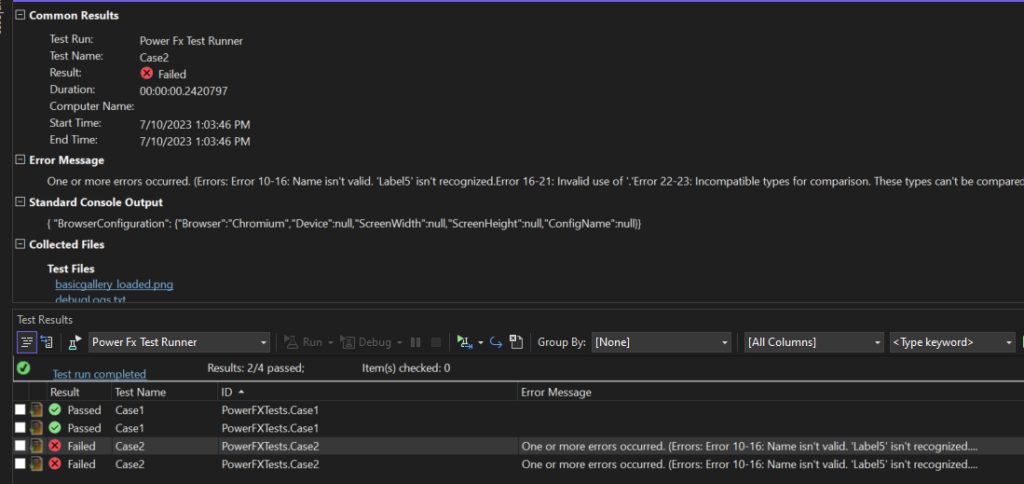The width and height of the screenshot is (1024, 484).
Task: Click the red Failed icon in Common Results
Action: point(147,73)
